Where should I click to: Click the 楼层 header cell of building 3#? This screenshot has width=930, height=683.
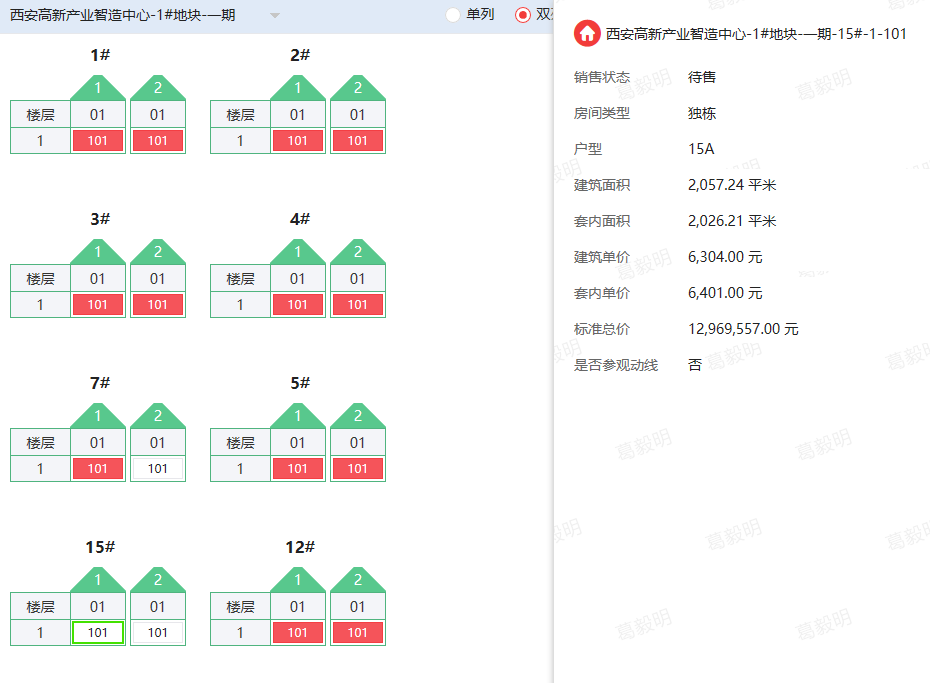(x=40, y=279)
